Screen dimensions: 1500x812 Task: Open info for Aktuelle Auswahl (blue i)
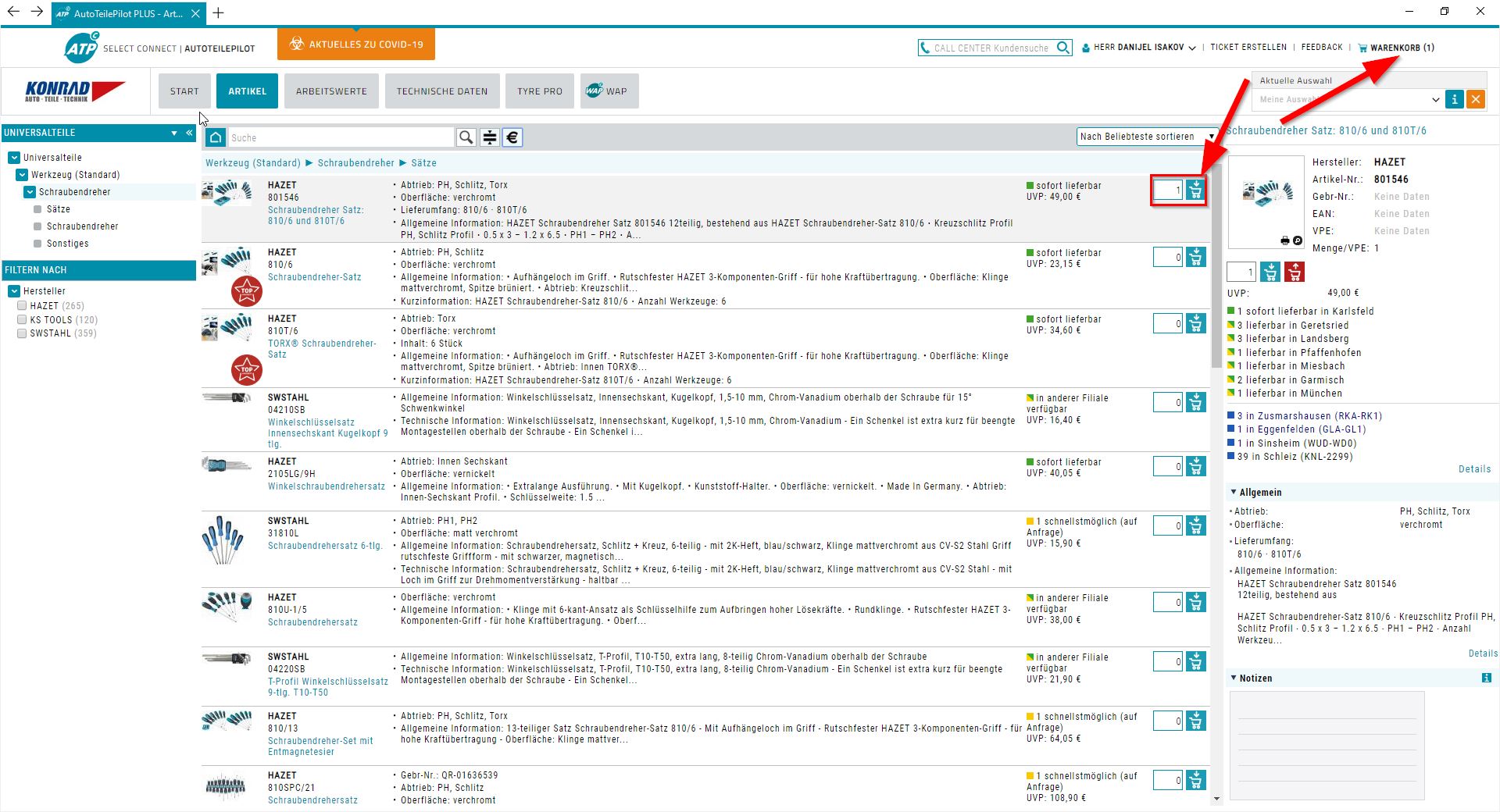click(x=1454, y=99)
